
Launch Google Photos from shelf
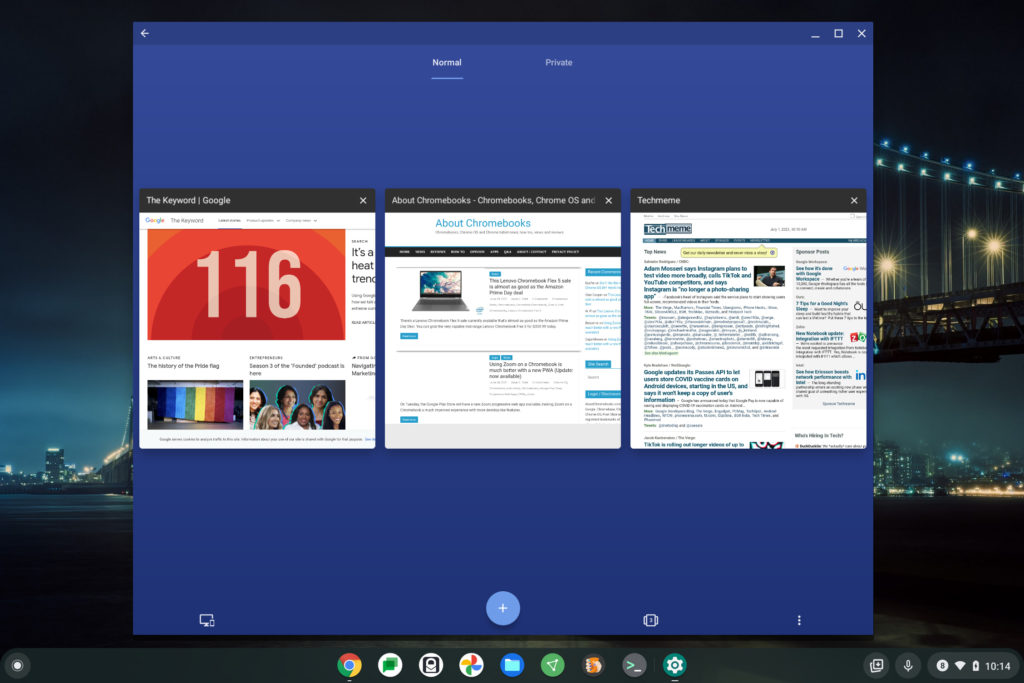[x=472, y=665]
